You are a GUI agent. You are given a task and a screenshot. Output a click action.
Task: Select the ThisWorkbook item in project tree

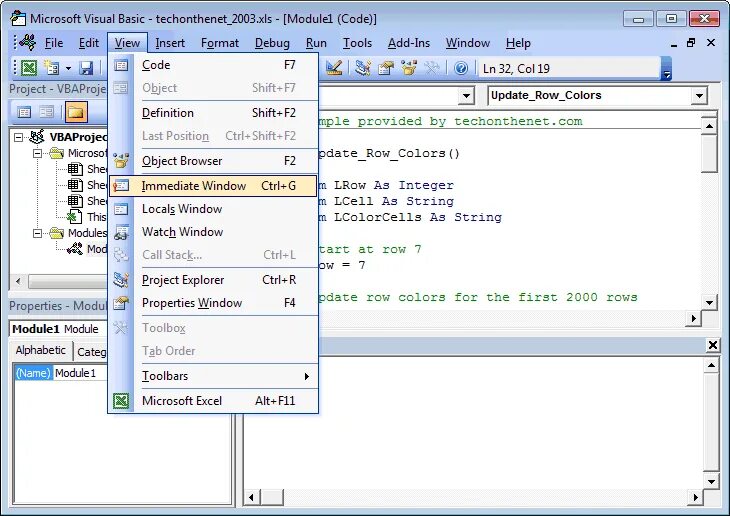[x=87, y=217]
